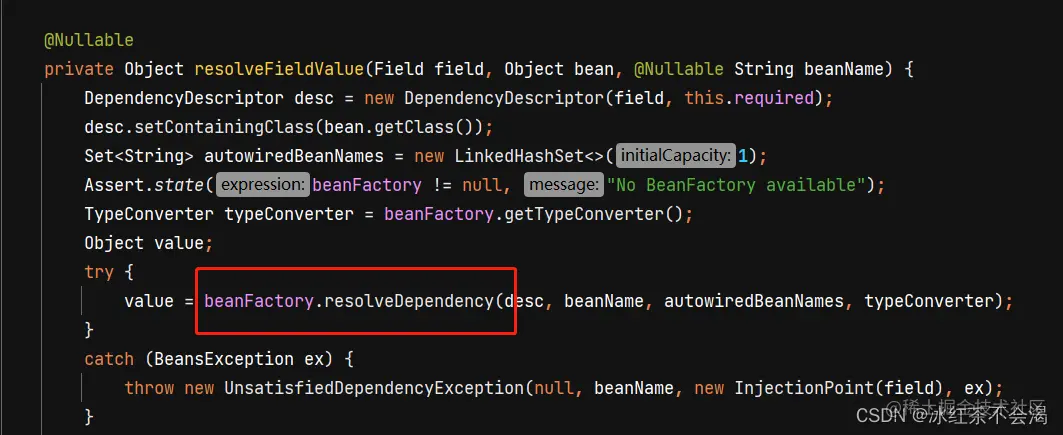The height and width of the screenshot is (435, 1063).
Task: Click the 'Object value;' declaration
Action: tap(148, 243)
